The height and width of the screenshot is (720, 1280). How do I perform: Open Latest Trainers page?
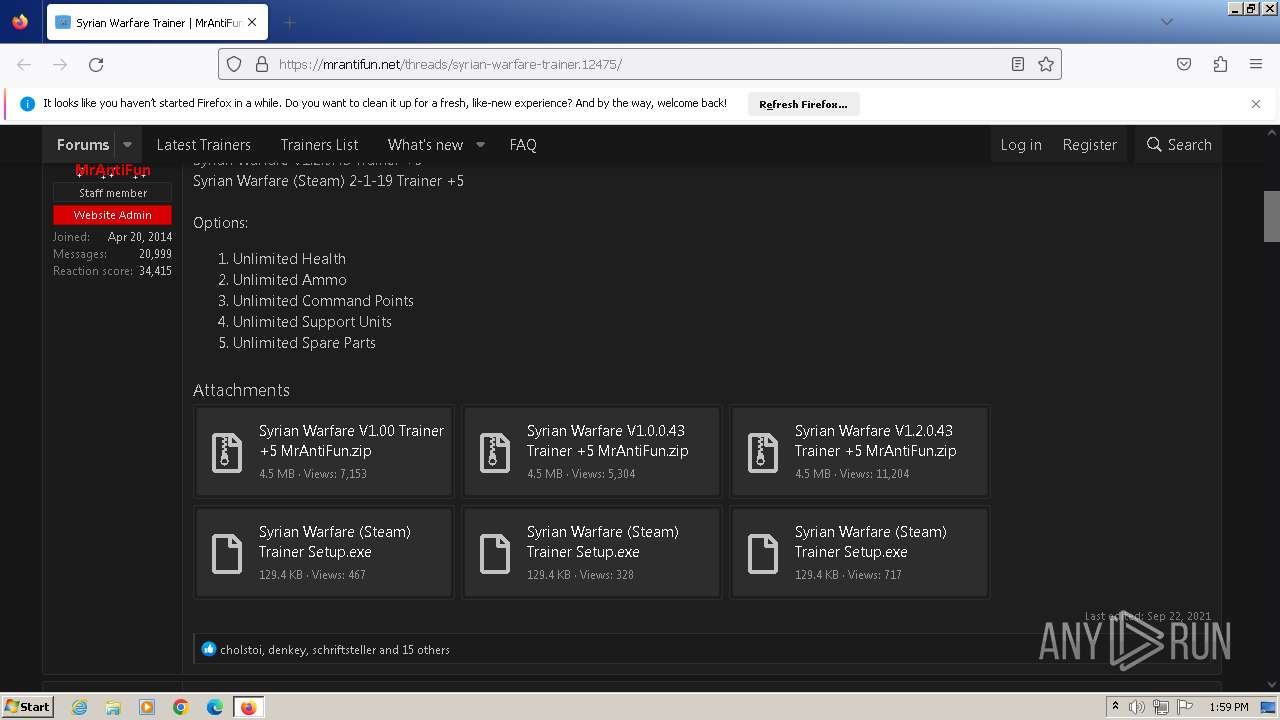click(203, 145)
